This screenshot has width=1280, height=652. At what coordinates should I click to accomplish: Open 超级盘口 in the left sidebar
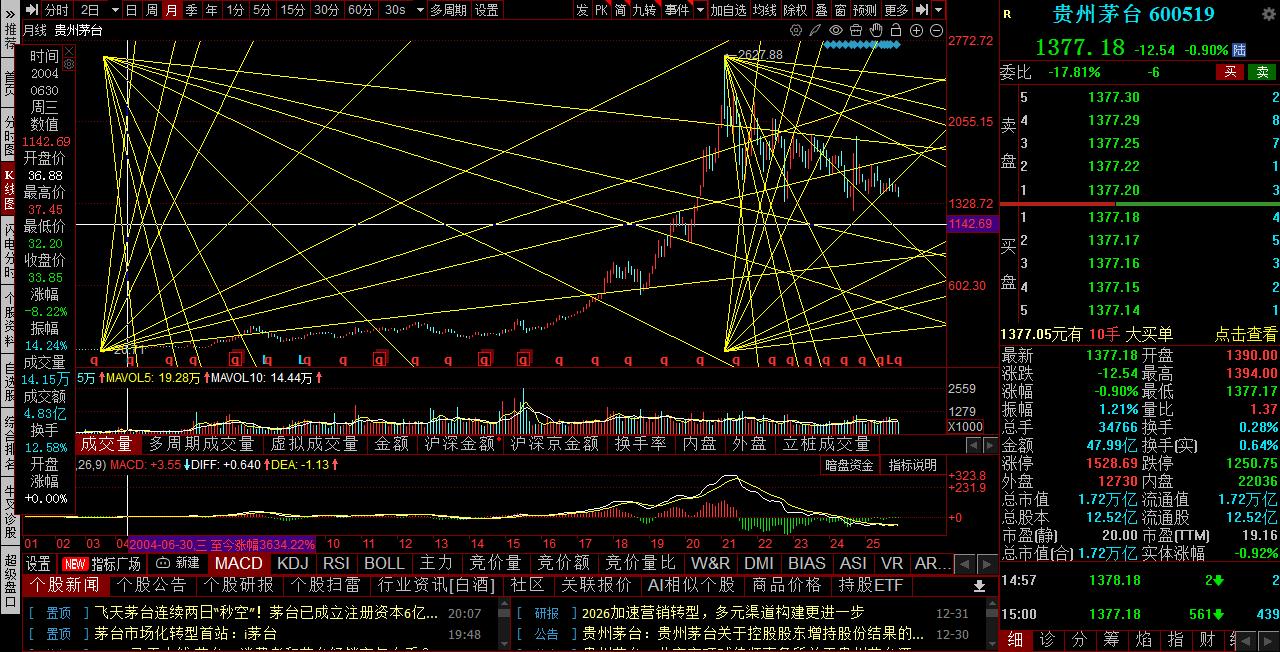[10, 582]
